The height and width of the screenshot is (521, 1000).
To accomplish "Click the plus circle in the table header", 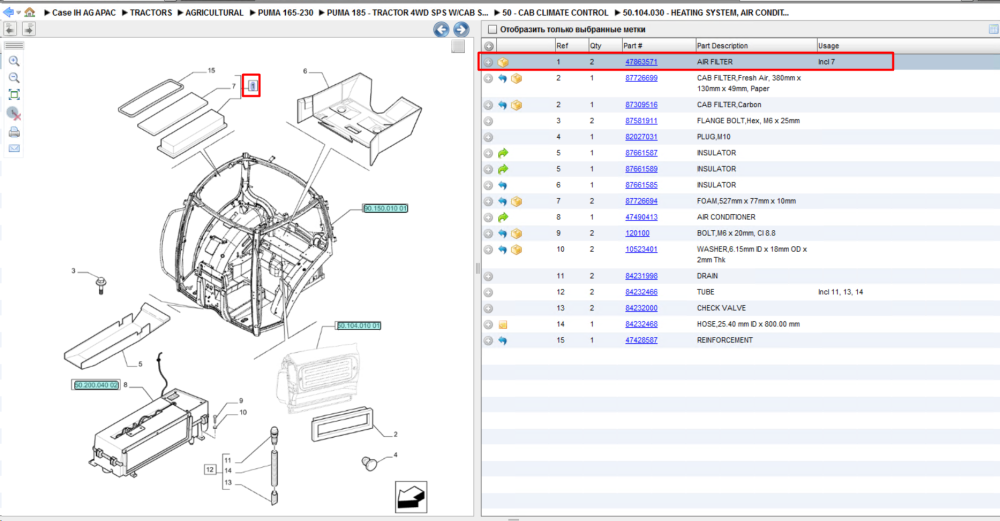I will point(489,46).
